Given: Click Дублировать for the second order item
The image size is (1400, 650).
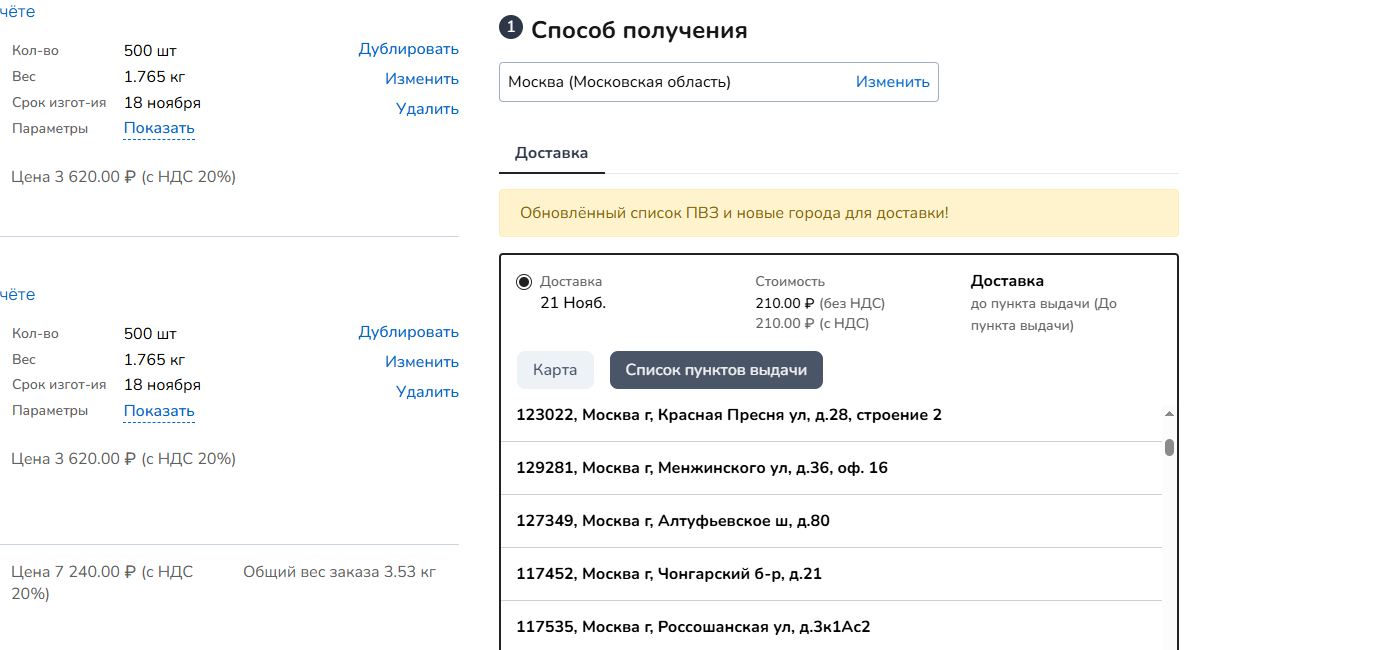Looking at the screenshot, I should point(408,331).
